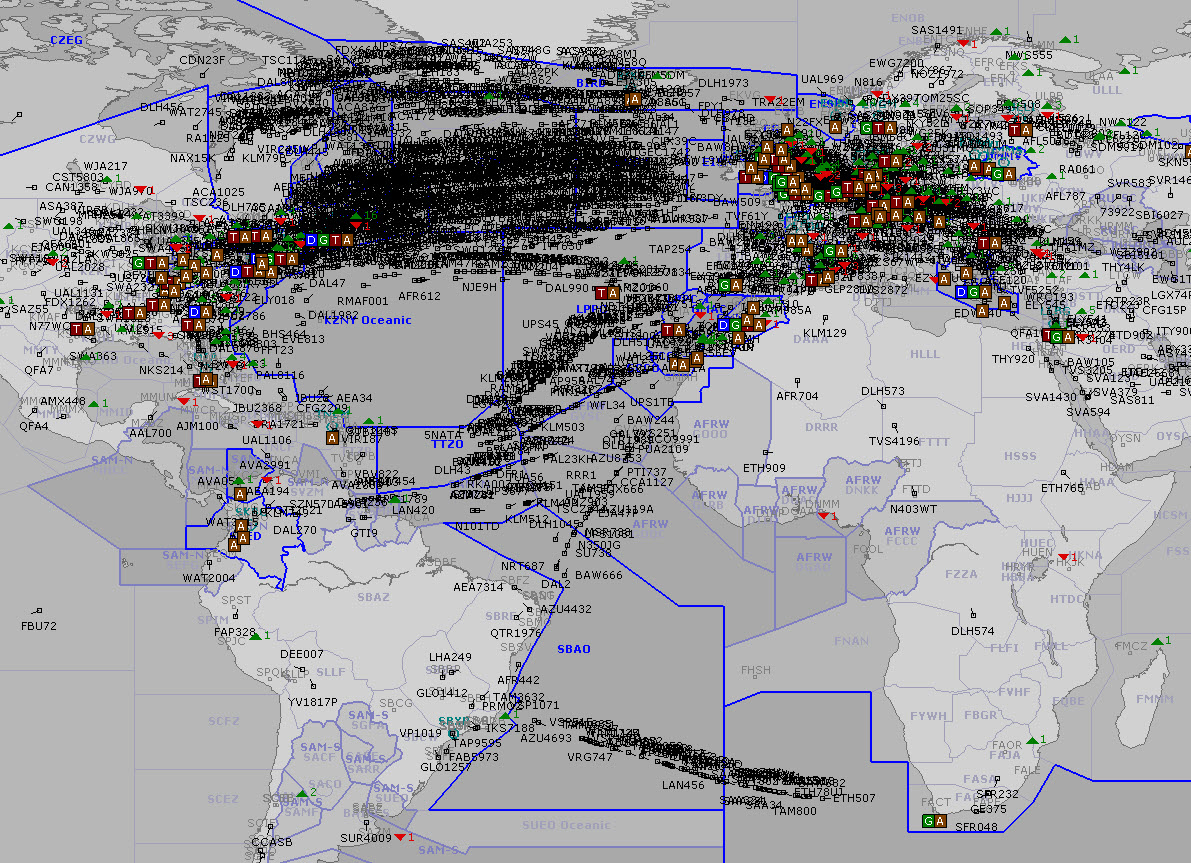Click the red arrival triangle beside SUR4009

pos(399,837)
